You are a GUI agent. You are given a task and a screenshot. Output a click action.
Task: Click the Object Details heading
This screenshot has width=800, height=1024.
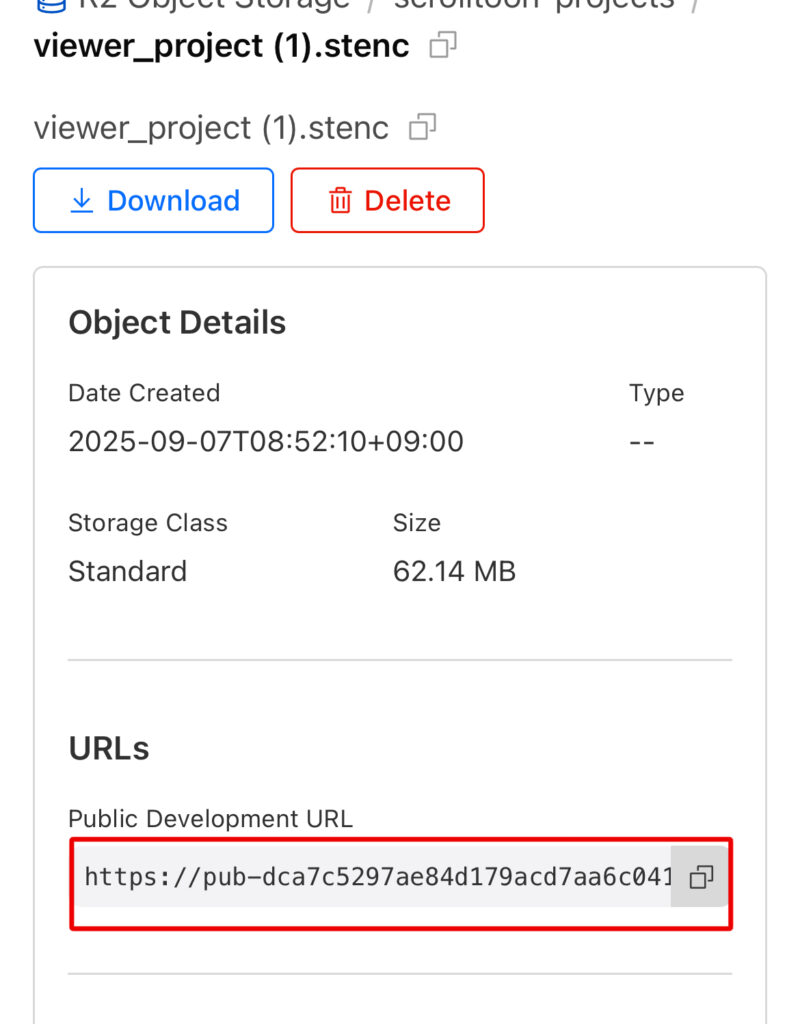click(x=177, y=323)
